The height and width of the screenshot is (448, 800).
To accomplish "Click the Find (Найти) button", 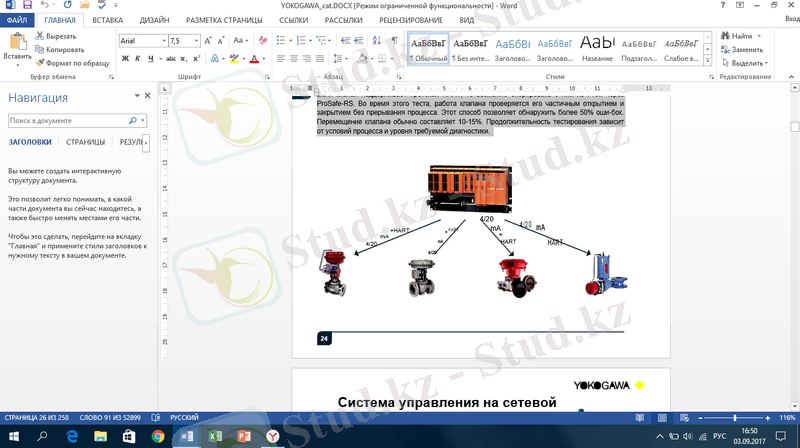I will [743, 36].
